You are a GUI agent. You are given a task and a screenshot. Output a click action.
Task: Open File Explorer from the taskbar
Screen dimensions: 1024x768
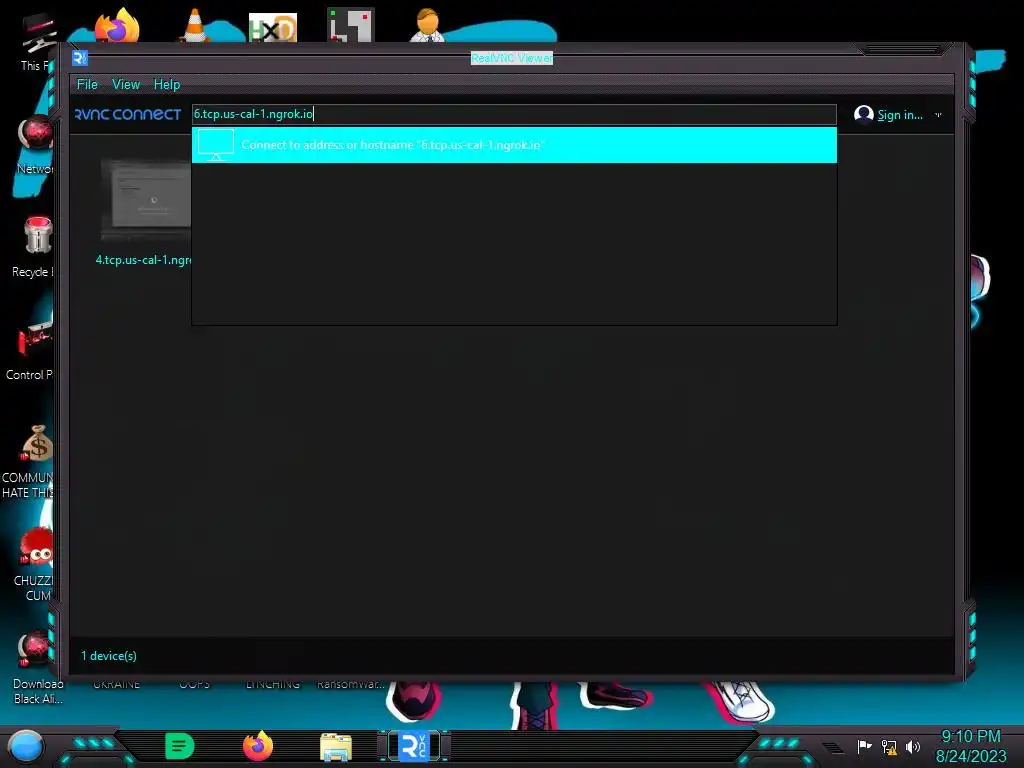[336, 747]
